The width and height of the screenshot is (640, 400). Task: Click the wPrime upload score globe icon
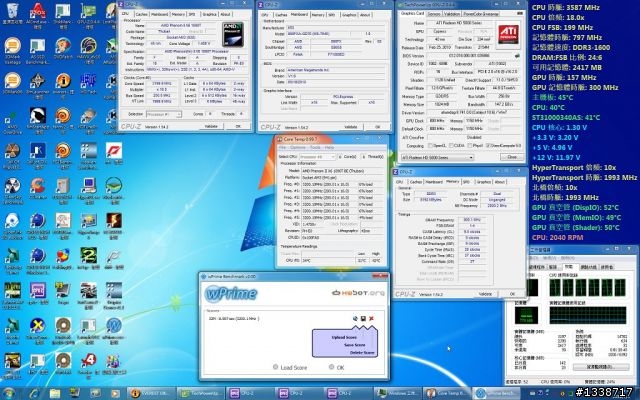(x=355, y=318)
